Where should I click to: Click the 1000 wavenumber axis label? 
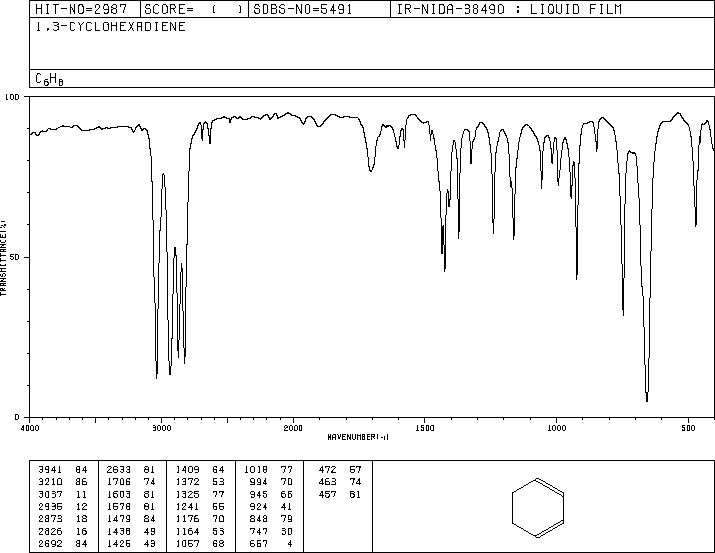click(x=556, y=428)
